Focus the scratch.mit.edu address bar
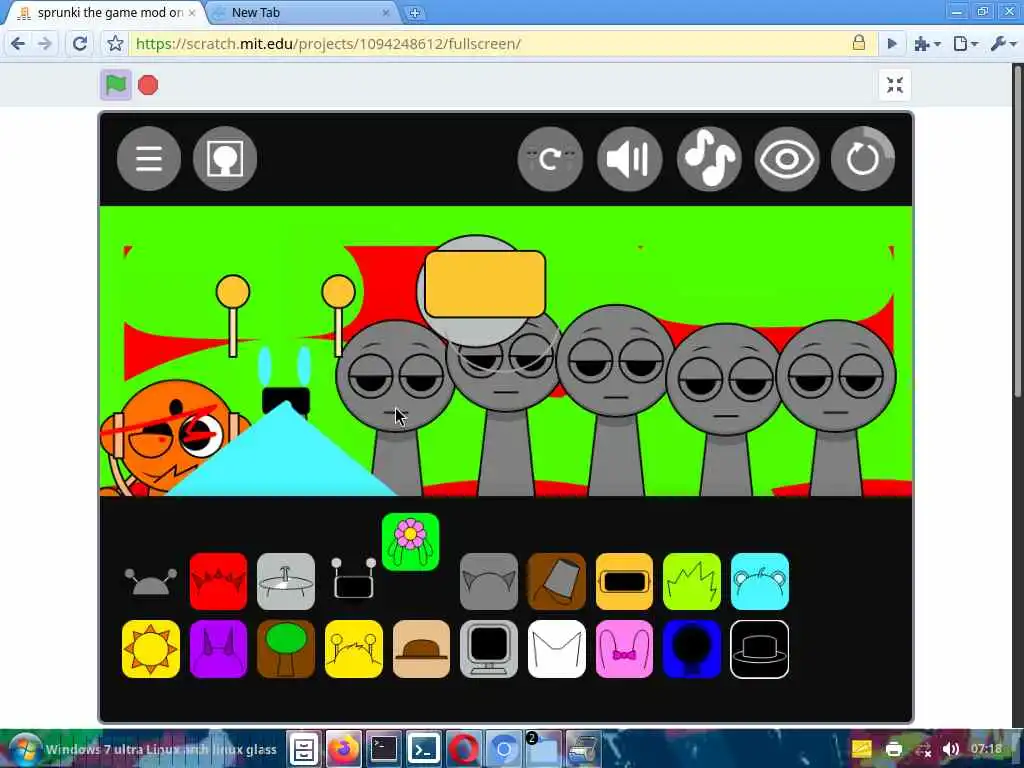The image size is (1024, 768). pos(490,44)
